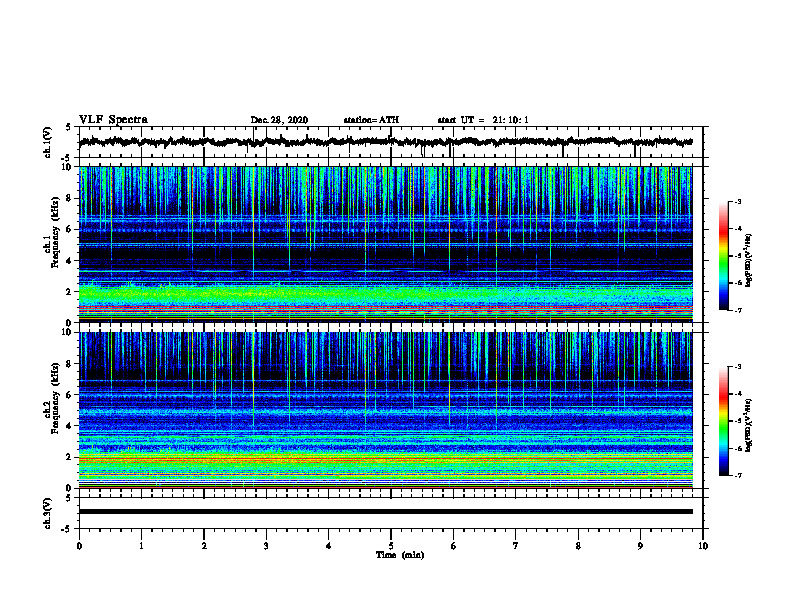Click the "-3" label on ch.2 colorbar

pyautogui.click(x=738, y=367)
